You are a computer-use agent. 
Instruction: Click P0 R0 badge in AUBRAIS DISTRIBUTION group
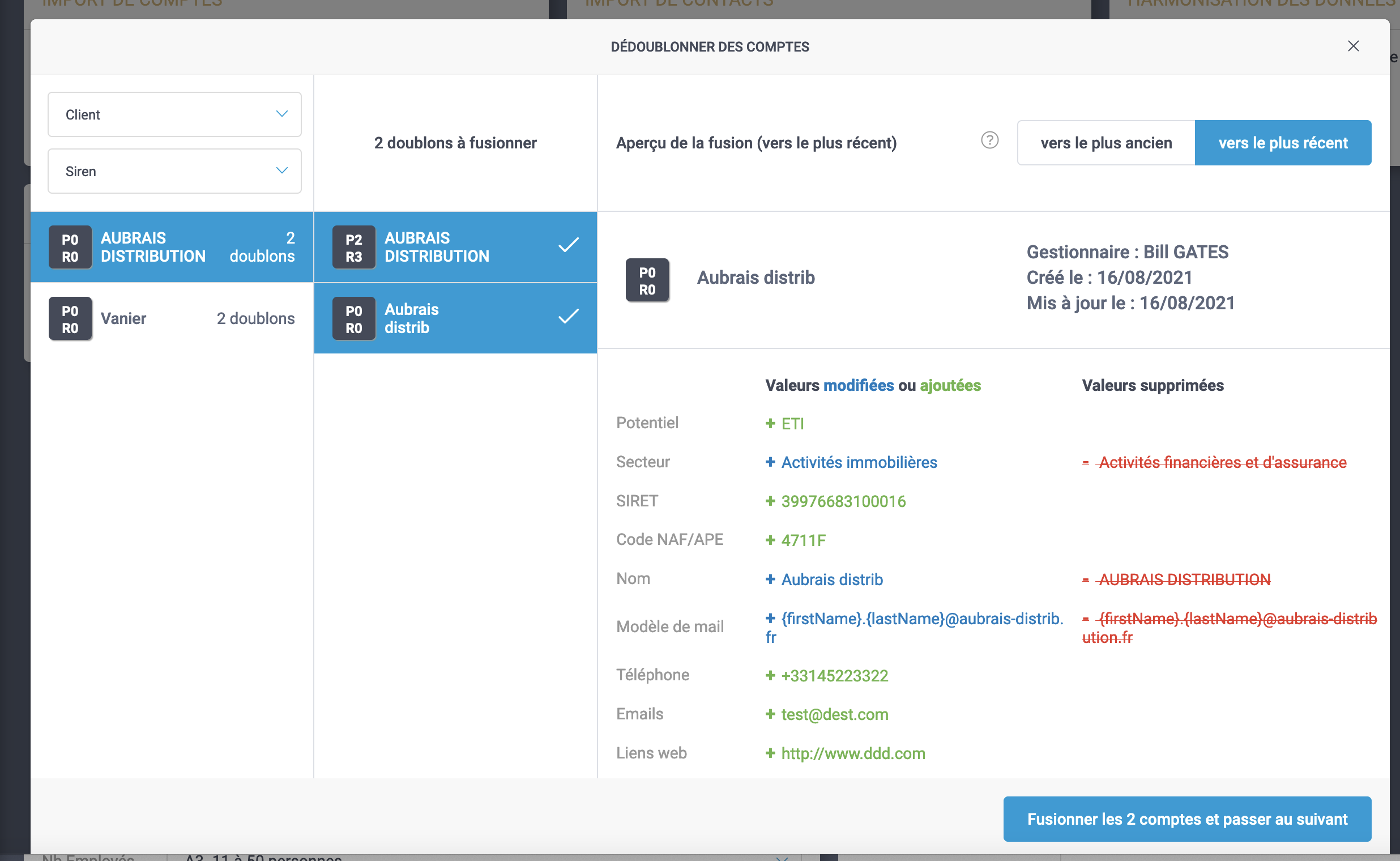70,248
